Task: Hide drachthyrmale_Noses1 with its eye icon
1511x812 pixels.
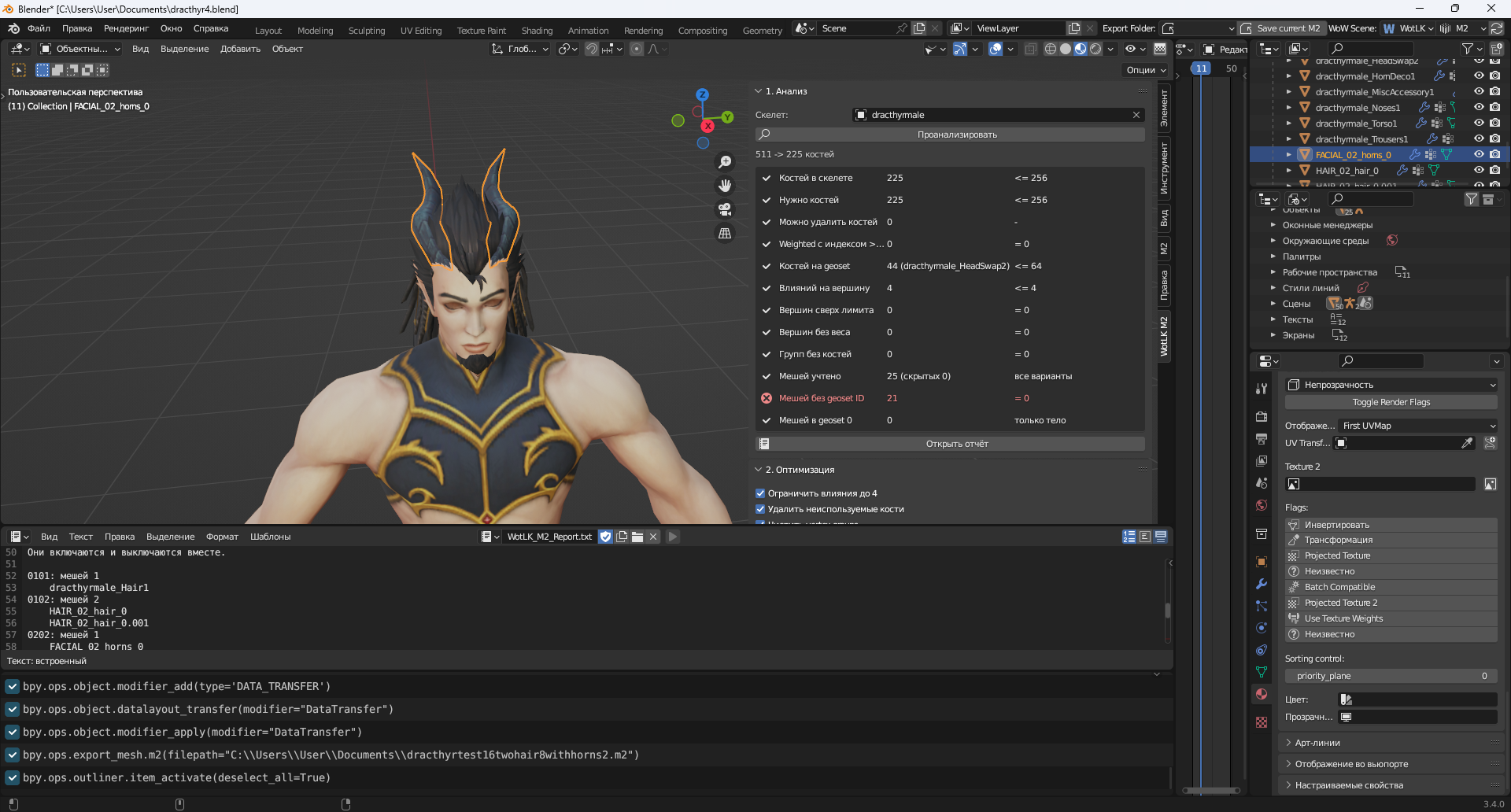Action: (1479, 107)
